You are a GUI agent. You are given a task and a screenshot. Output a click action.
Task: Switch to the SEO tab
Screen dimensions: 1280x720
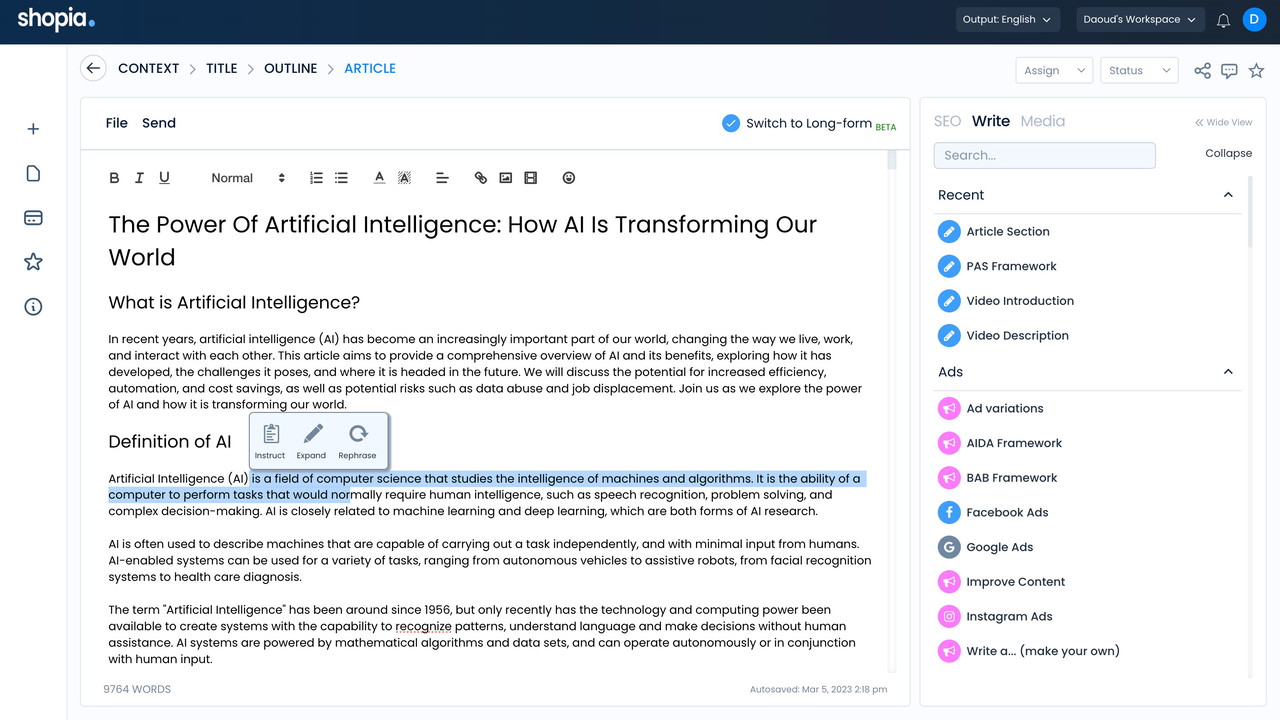tap(947, 121)
